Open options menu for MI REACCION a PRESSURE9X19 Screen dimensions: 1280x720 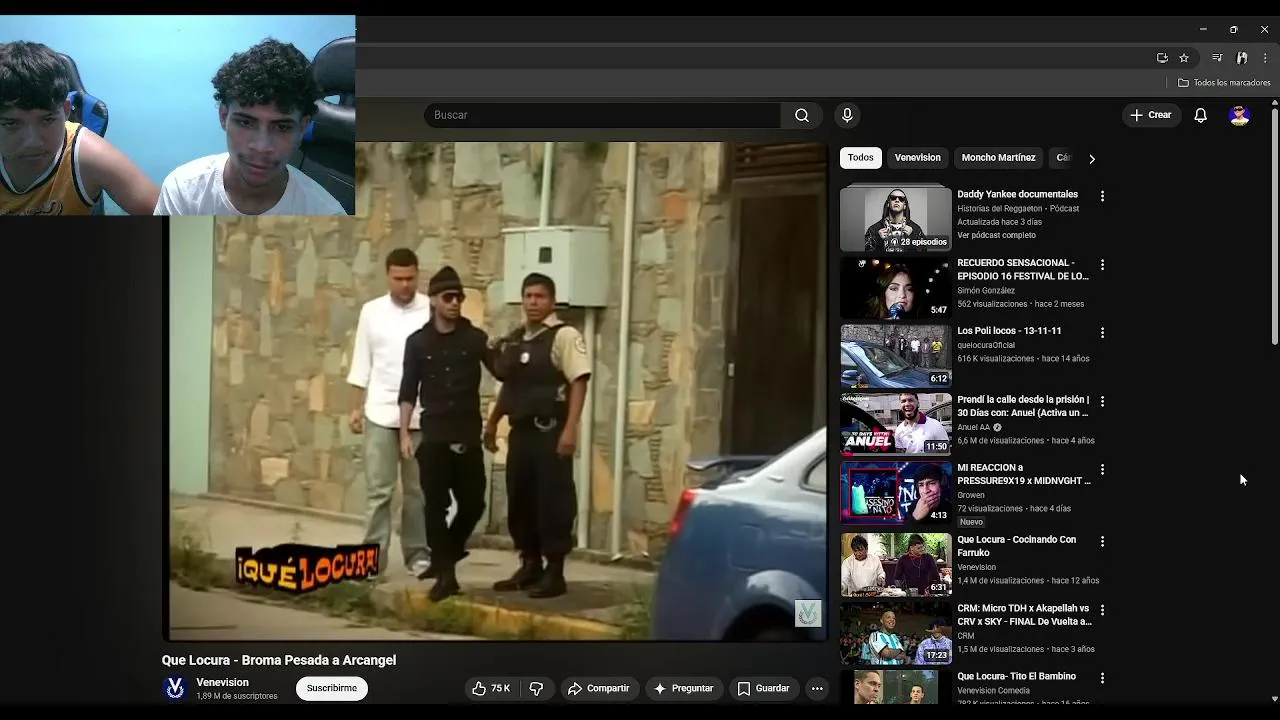1102,469
